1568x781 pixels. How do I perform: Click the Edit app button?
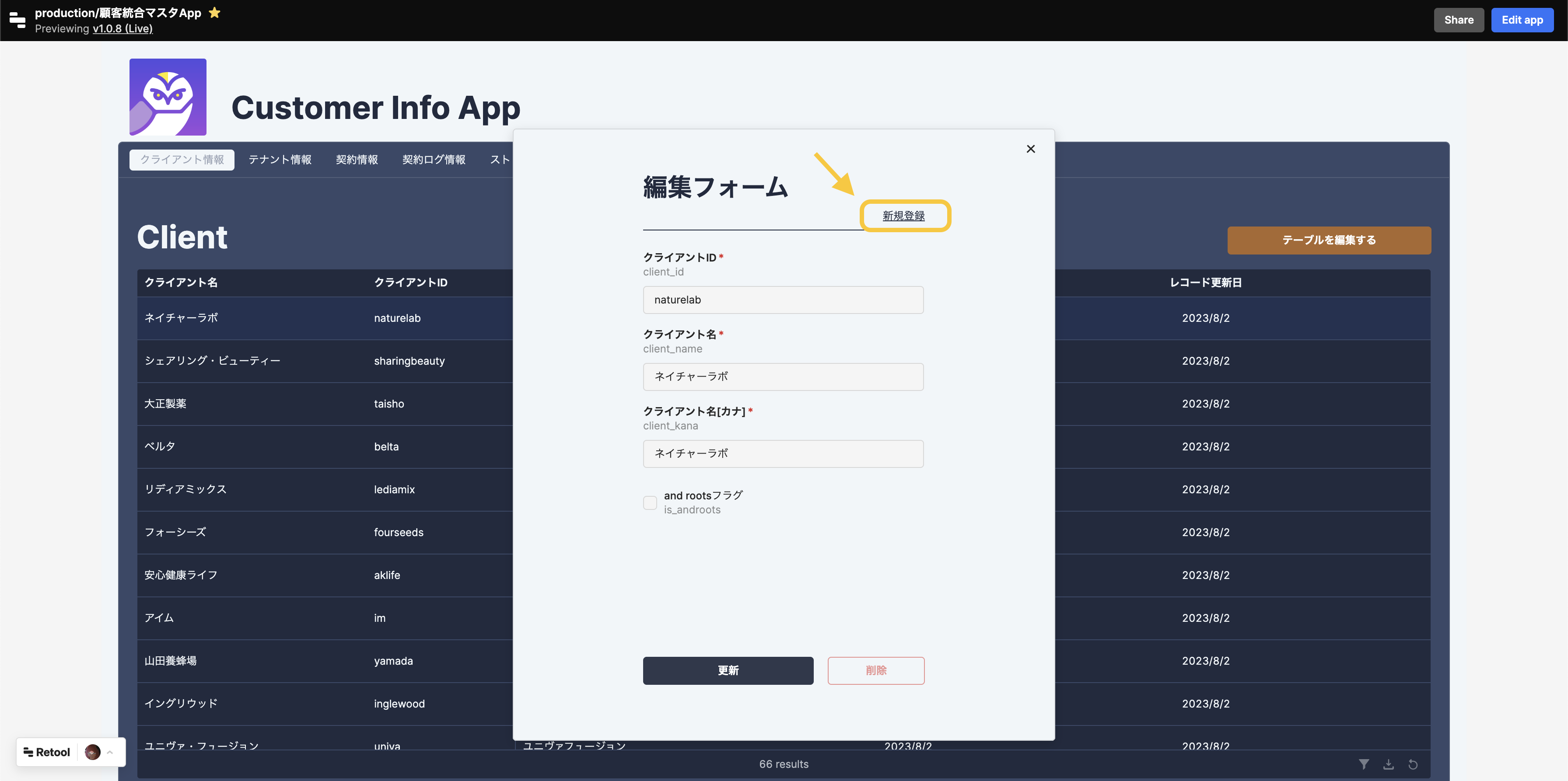coord(1522,20)
